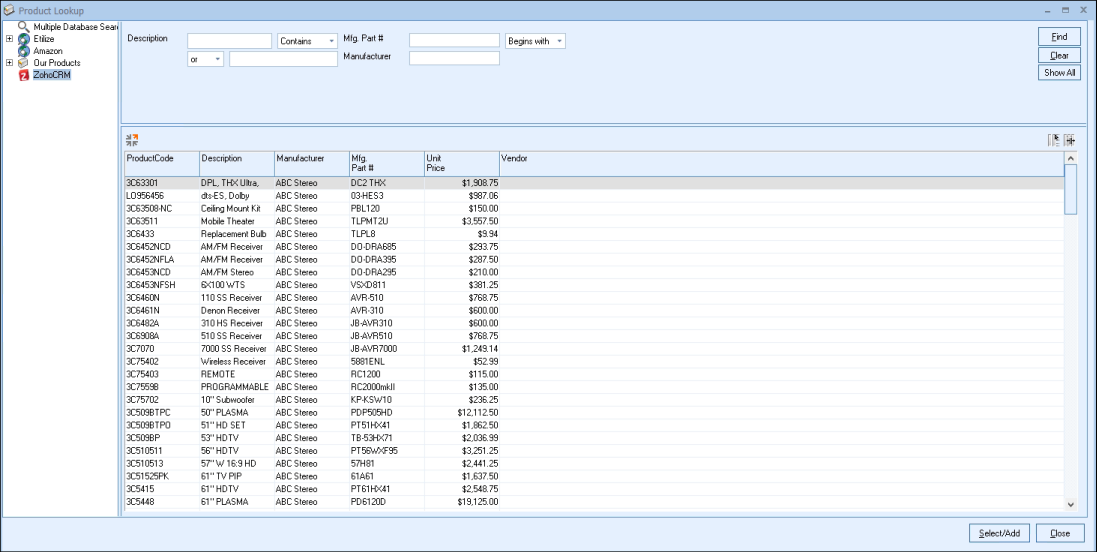This screenshot has height=552, width=1097.
Task: Expand the Etilize tree node
Action: tap(9, 39)
